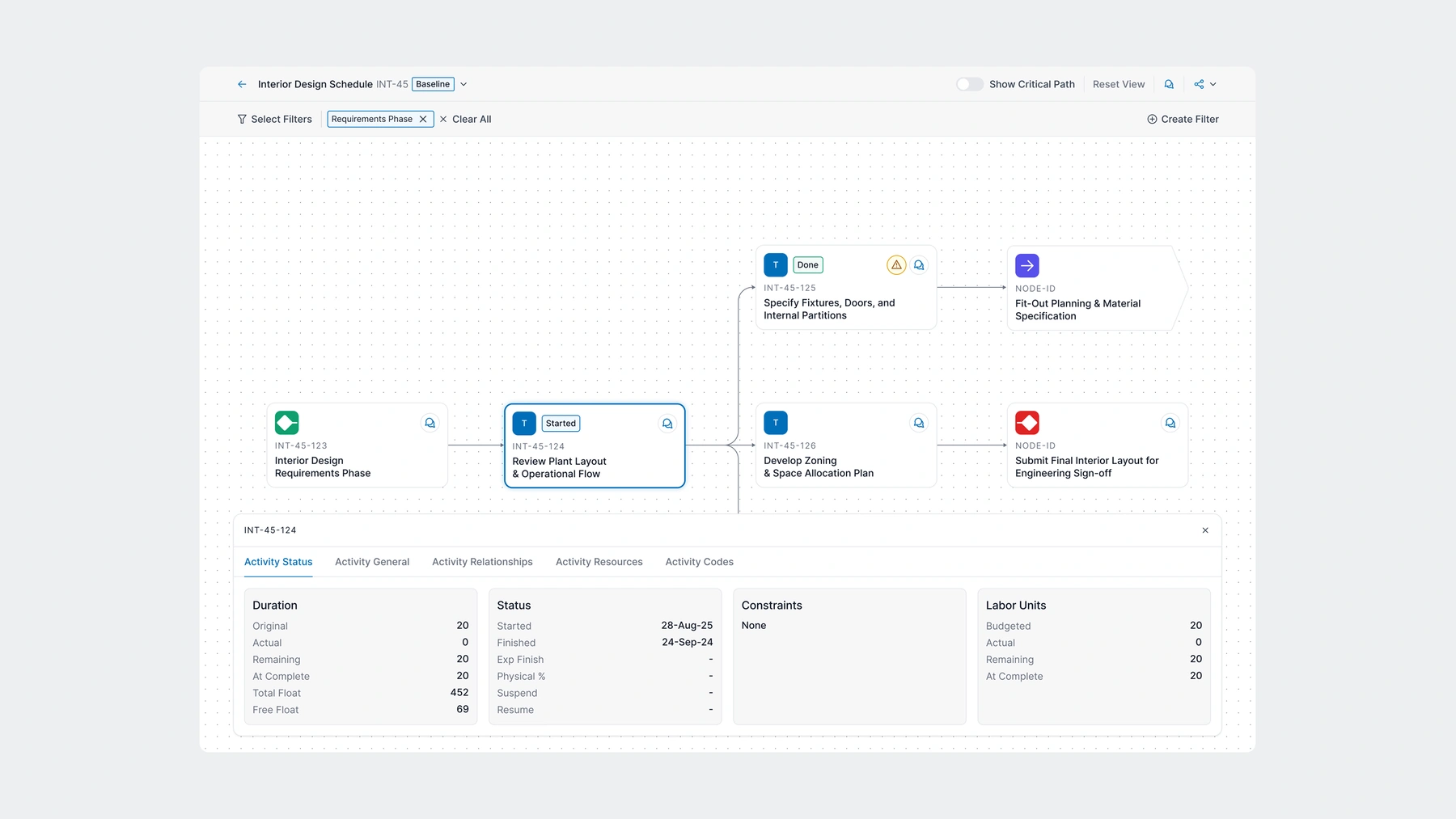Toggle Show Critical Path switch

tap(969, 84)
